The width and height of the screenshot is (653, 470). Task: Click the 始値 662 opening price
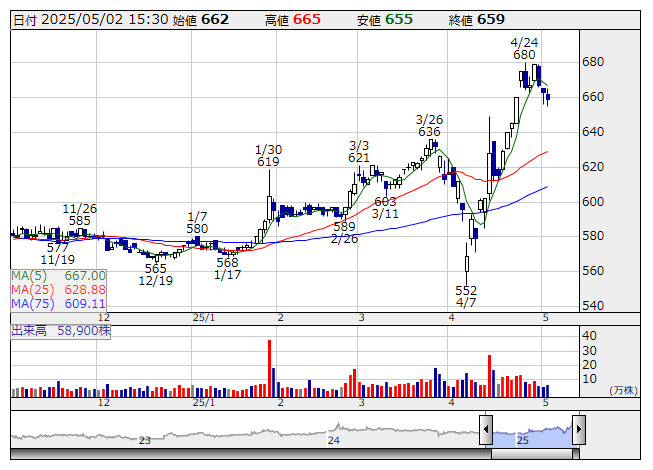pyautogui.click(x=201, y=20)
